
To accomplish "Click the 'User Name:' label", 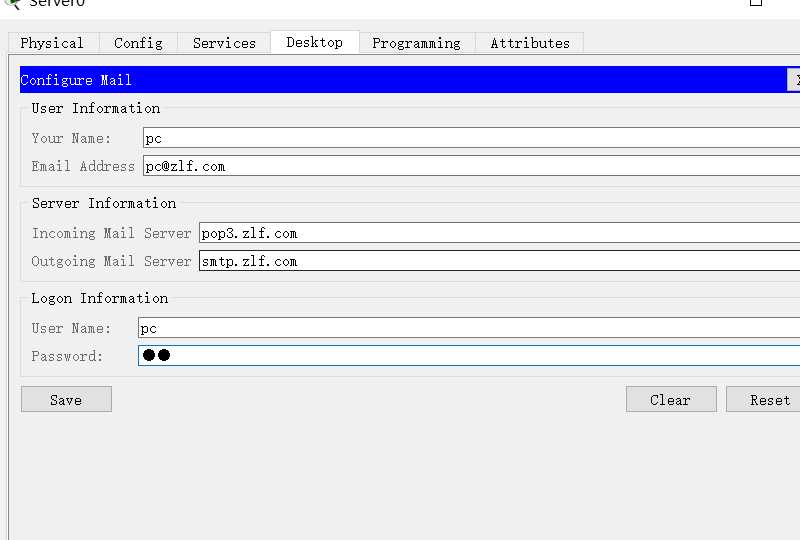I will tap(71, 328).
